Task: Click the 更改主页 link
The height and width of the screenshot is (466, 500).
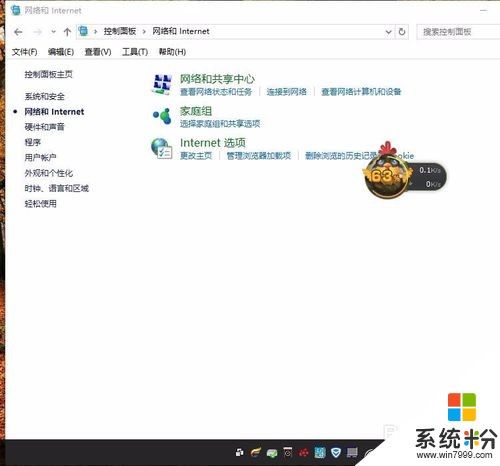Action: [x=196, y=156]
